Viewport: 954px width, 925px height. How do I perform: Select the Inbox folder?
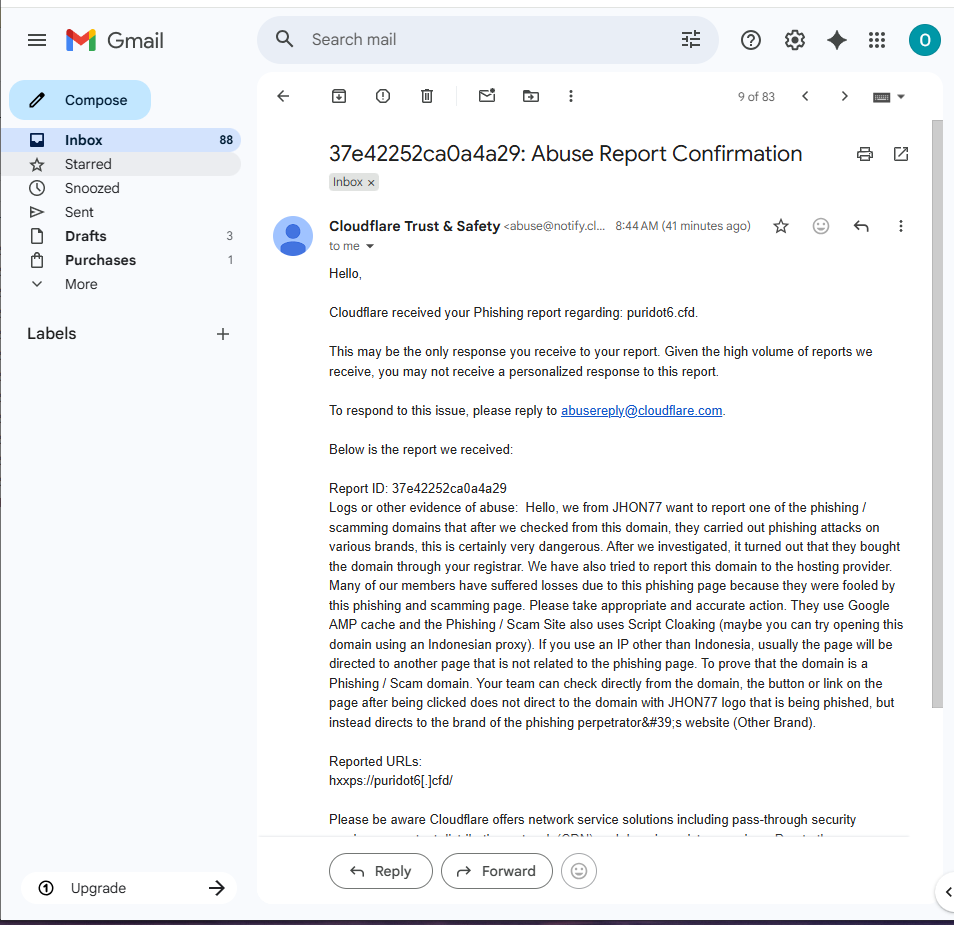click(x=120, y=140)
